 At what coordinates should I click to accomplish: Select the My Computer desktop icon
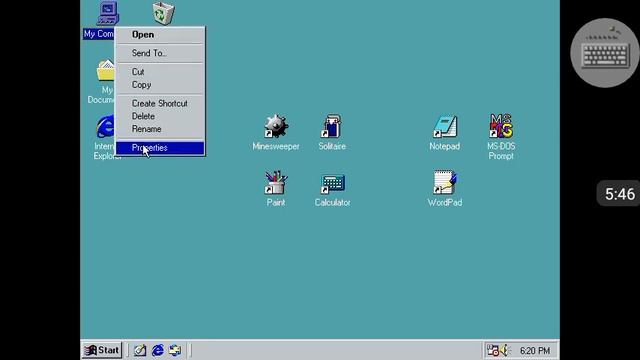click(x=108, y=13)
